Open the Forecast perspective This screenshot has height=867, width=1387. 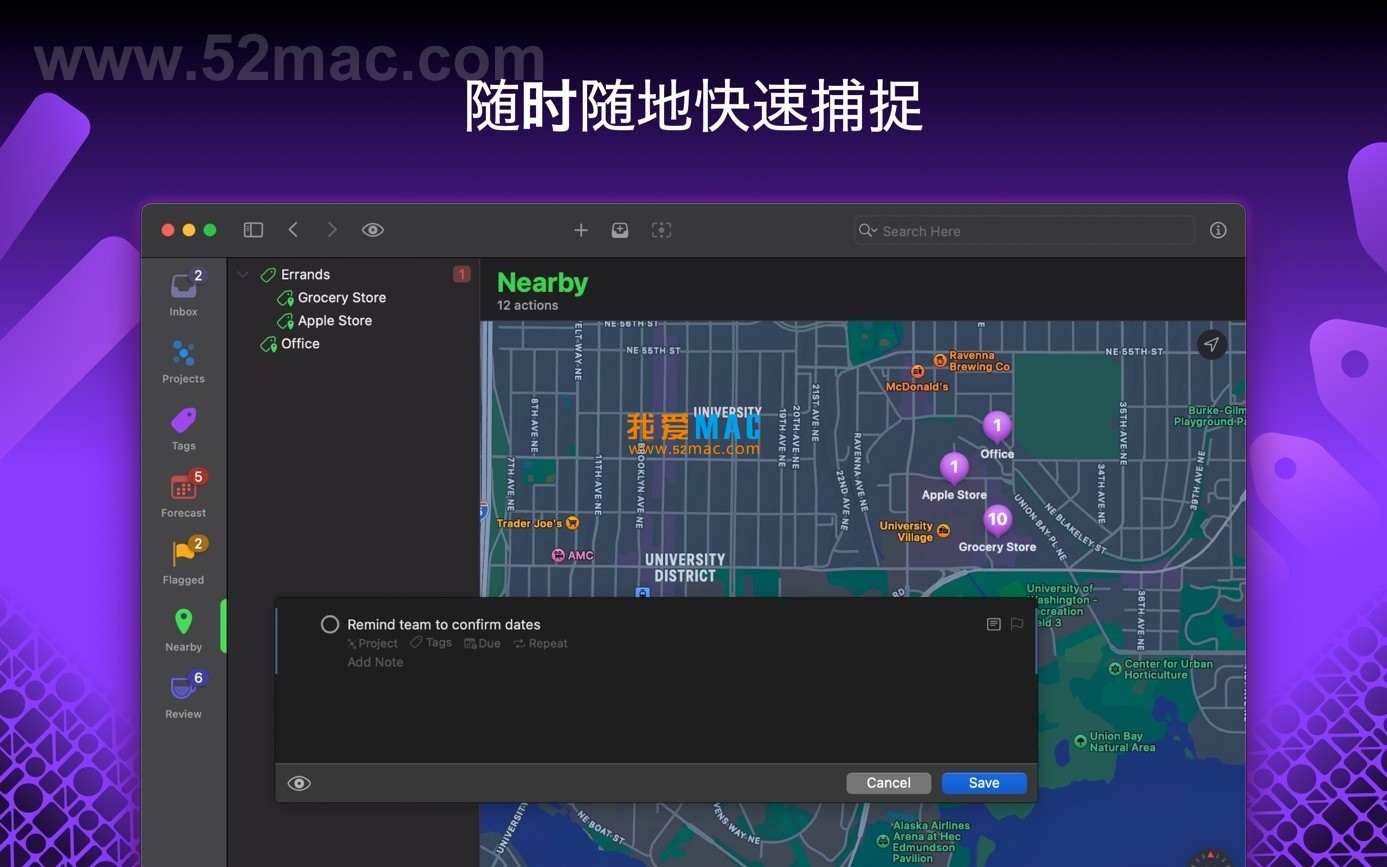183,495
